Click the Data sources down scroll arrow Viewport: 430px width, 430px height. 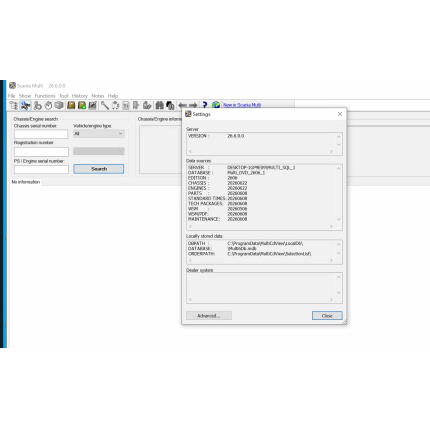339,219
